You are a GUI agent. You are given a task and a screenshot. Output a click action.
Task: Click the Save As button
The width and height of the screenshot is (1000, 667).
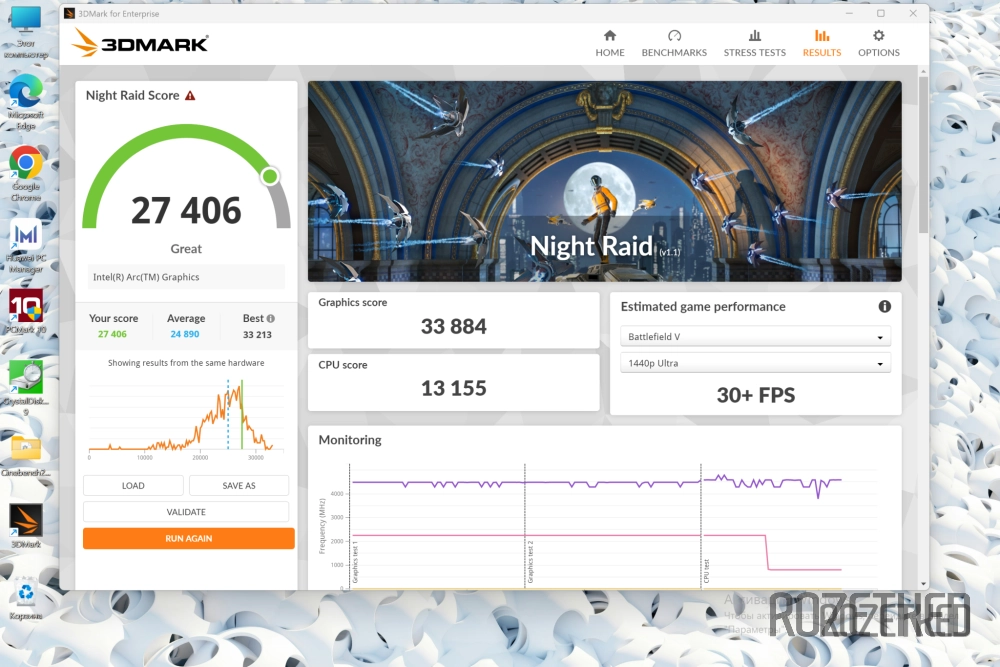(239, 486)
